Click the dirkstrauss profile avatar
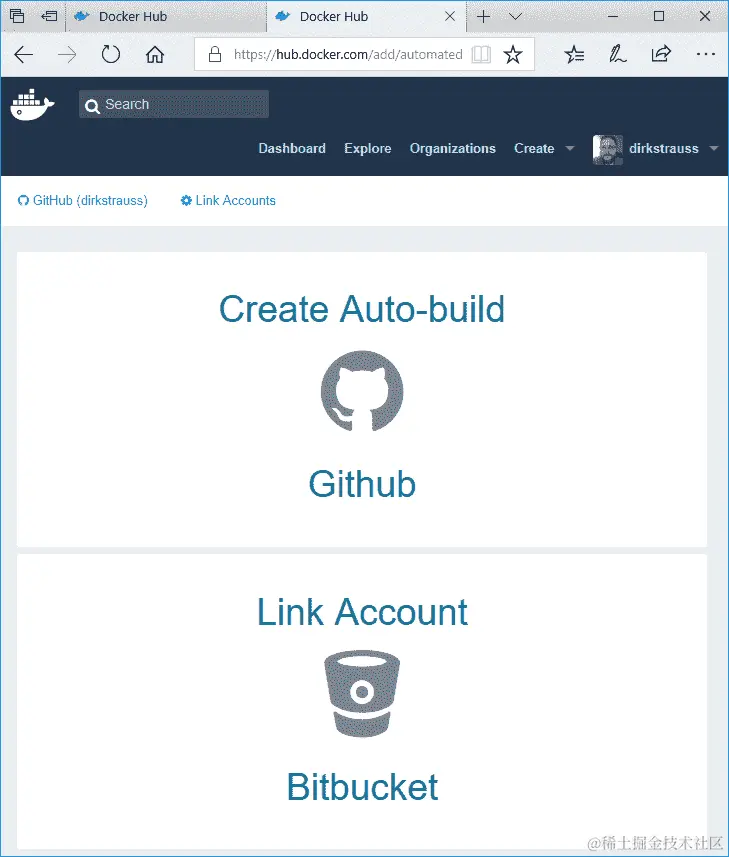The width and height of the screenshot is (729, 857). 608,149
